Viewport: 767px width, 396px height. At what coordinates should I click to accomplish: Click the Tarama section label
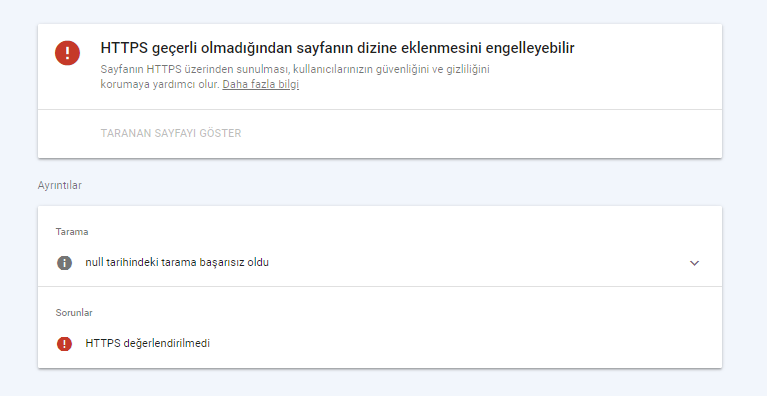click(72, 232)
